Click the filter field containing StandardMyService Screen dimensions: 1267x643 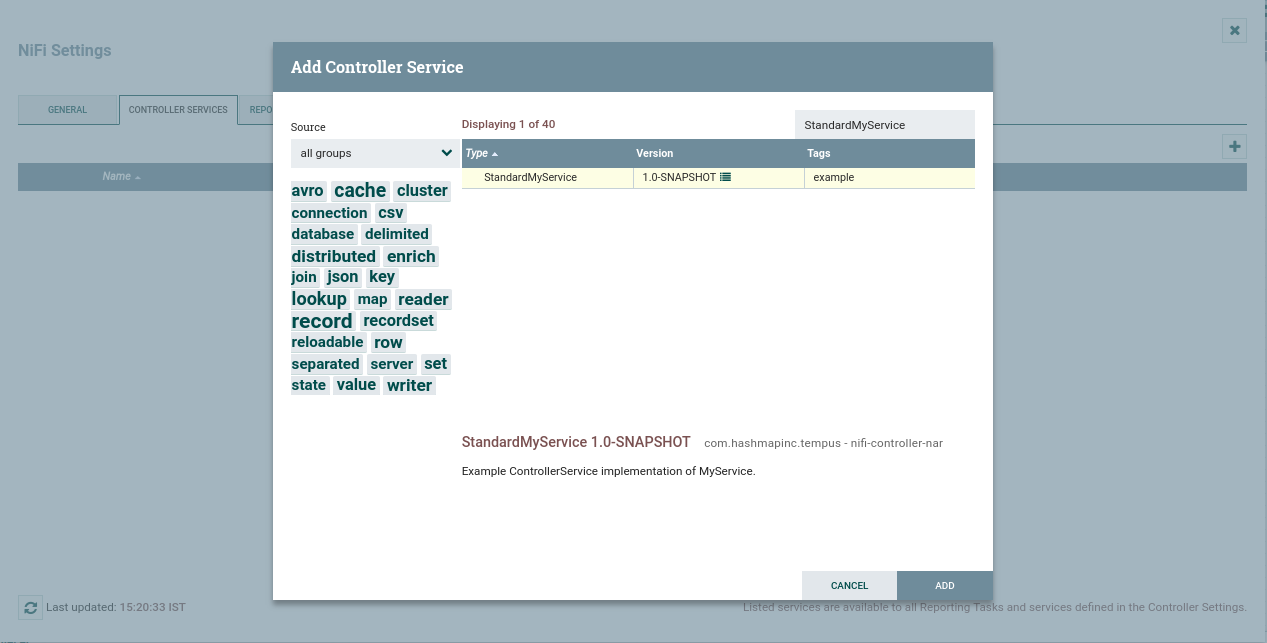click(884, 125)
